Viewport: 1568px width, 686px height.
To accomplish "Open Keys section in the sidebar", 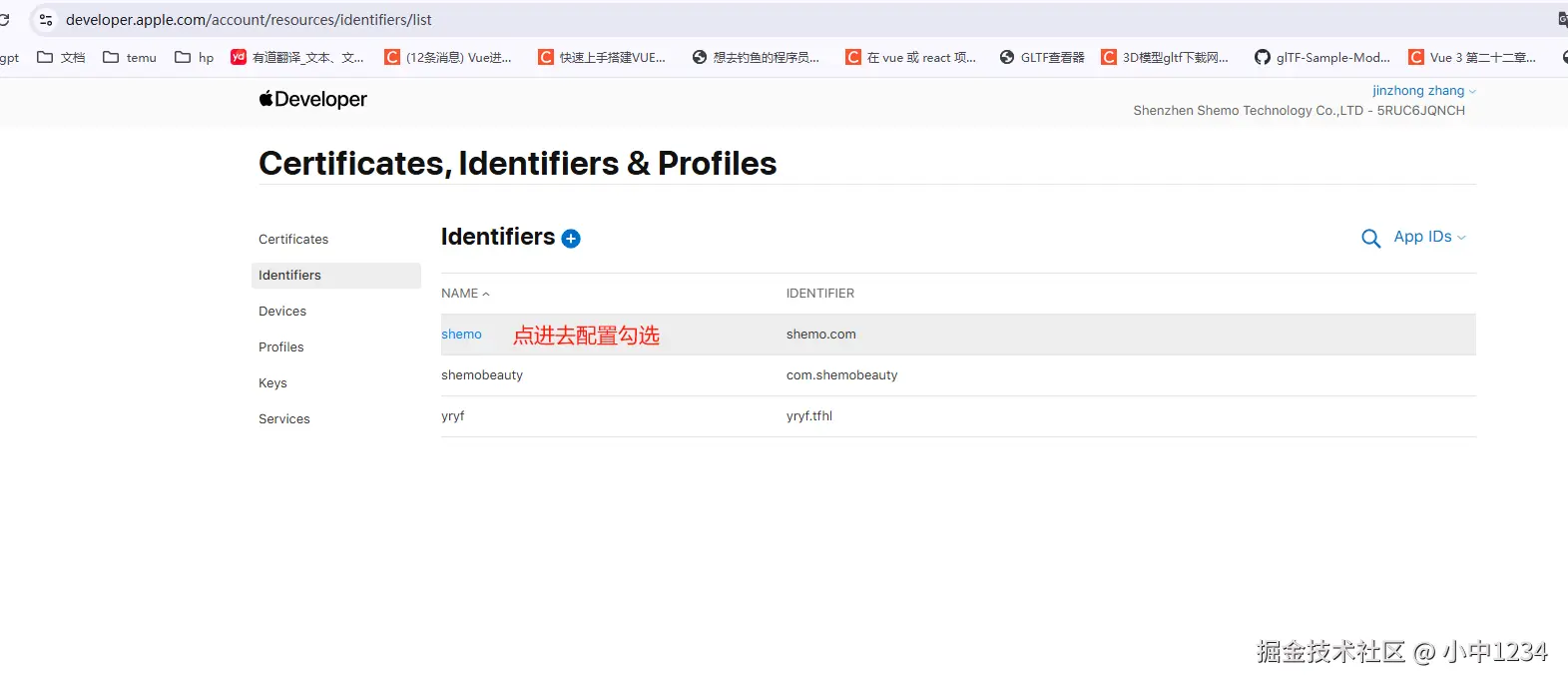I will pos(272,383).
